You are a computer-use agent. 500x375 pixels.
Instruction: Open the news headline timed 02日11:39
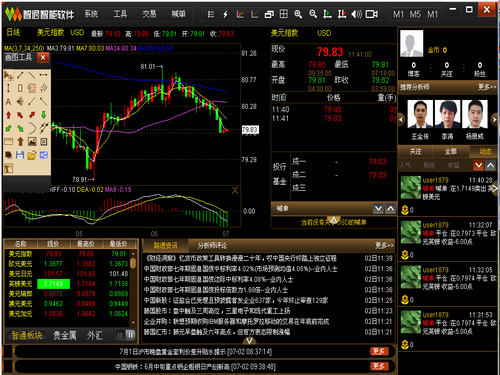tap(268, 258)
